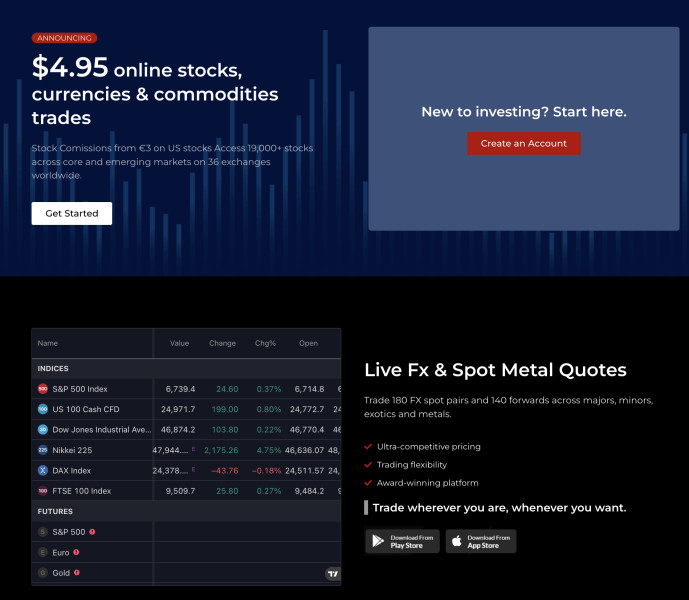
Task: Click the Nikkei 225 logo icon
Action: click(42, 450)
